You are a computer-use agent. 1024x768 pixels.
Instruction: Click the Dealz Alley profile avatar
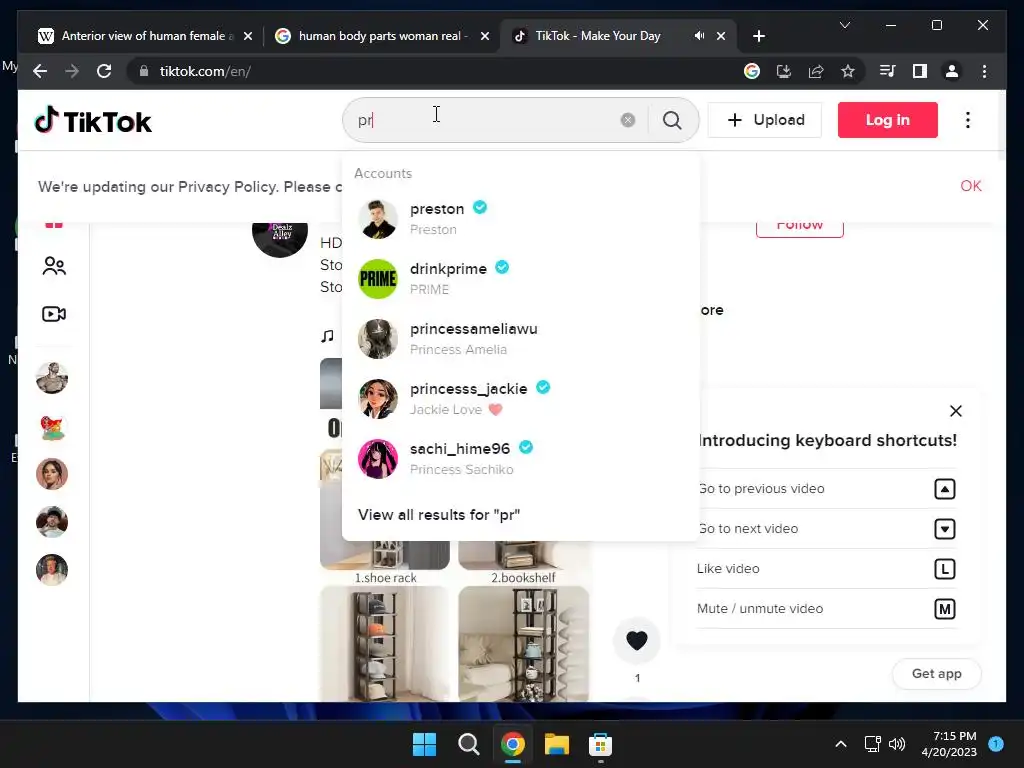(280, 238)
